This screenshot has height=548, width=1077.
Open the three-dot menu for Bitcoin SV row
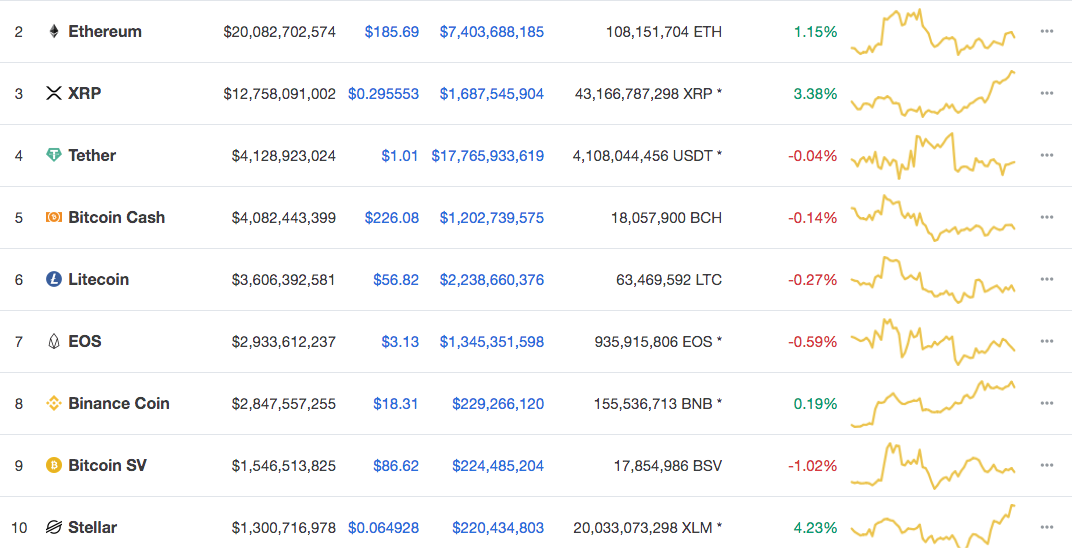[1047, 466]
